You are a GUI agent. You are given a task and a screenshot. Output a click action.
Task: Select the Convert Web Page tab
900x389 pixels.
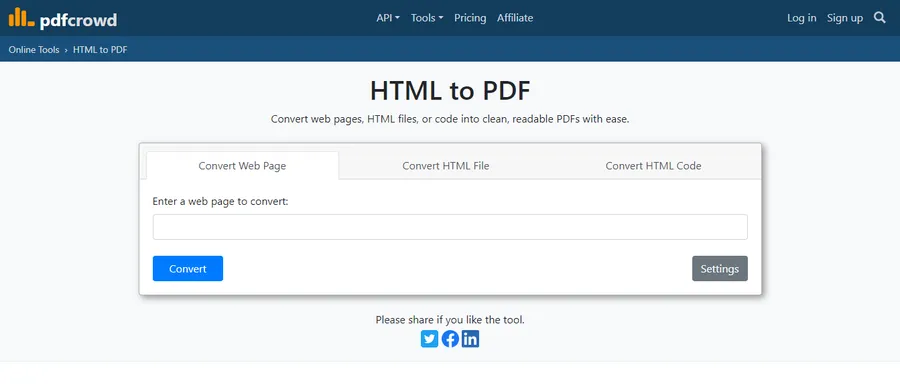click(242, 166)
